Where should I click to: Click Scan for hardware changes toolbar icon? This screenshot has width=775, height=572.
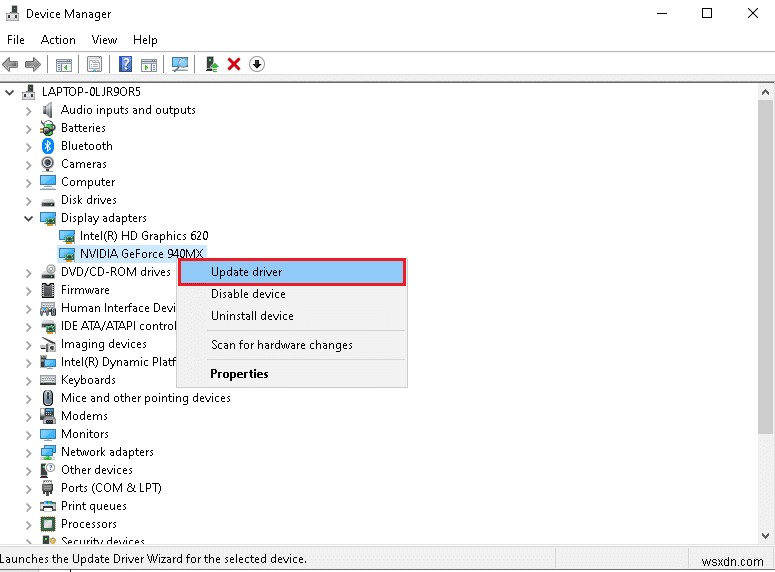click(x=180, y=64)
